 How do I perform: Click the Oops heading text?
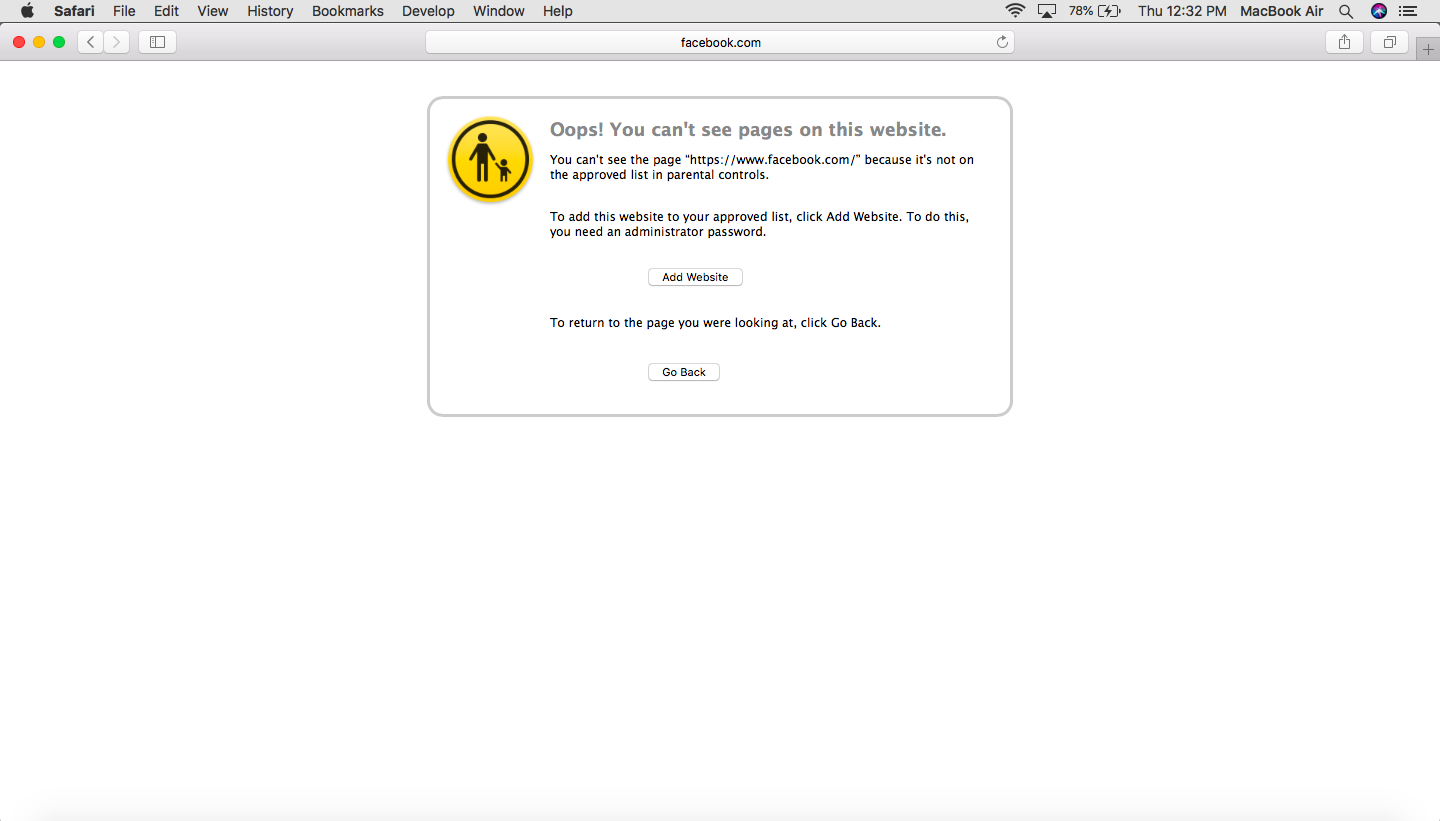748,130
